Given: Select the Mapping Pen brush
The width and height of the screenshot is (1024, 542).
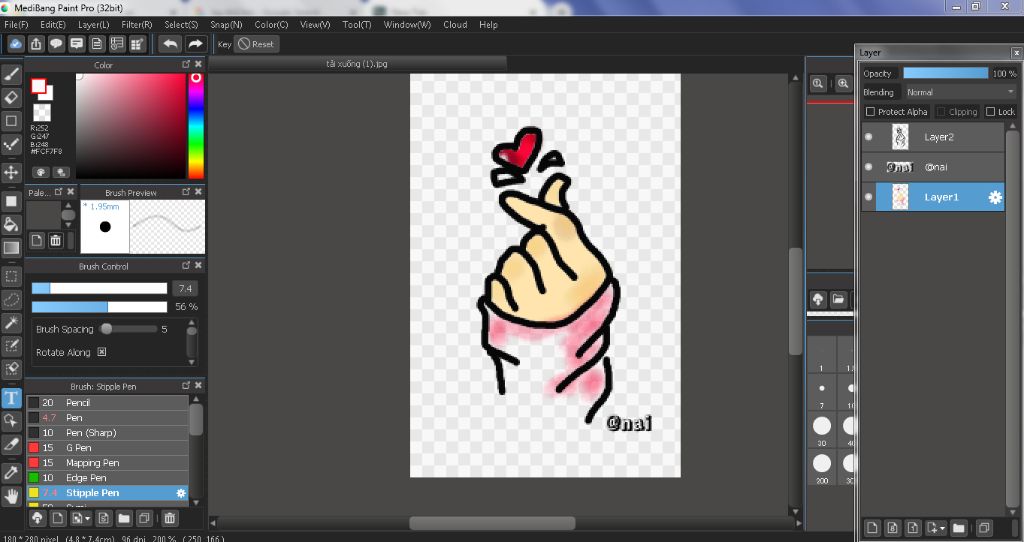Looking at the screenshot, I should [108, 463].
